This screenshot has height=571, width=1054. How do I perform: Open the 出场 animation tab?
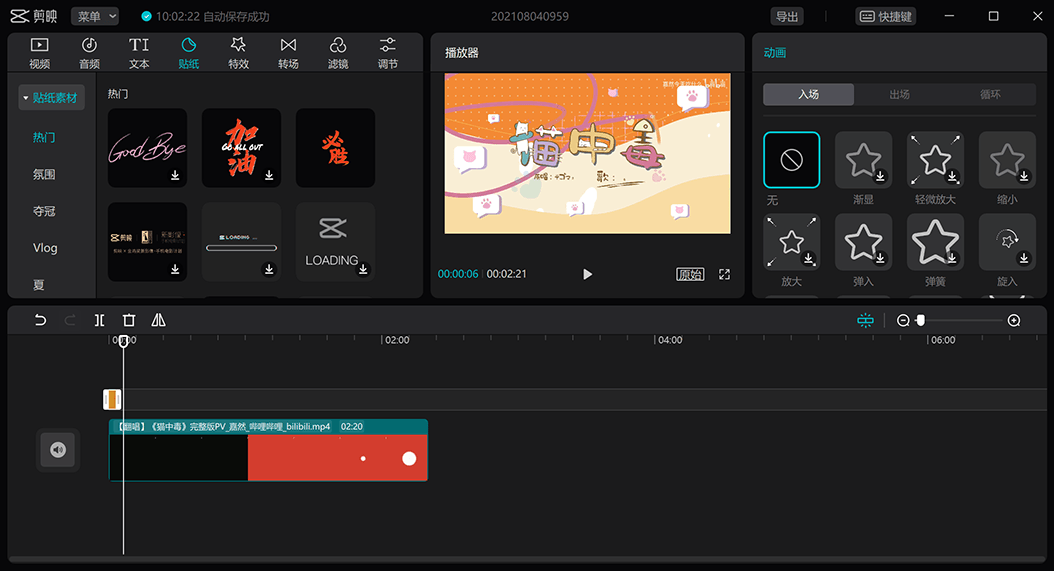899,94
